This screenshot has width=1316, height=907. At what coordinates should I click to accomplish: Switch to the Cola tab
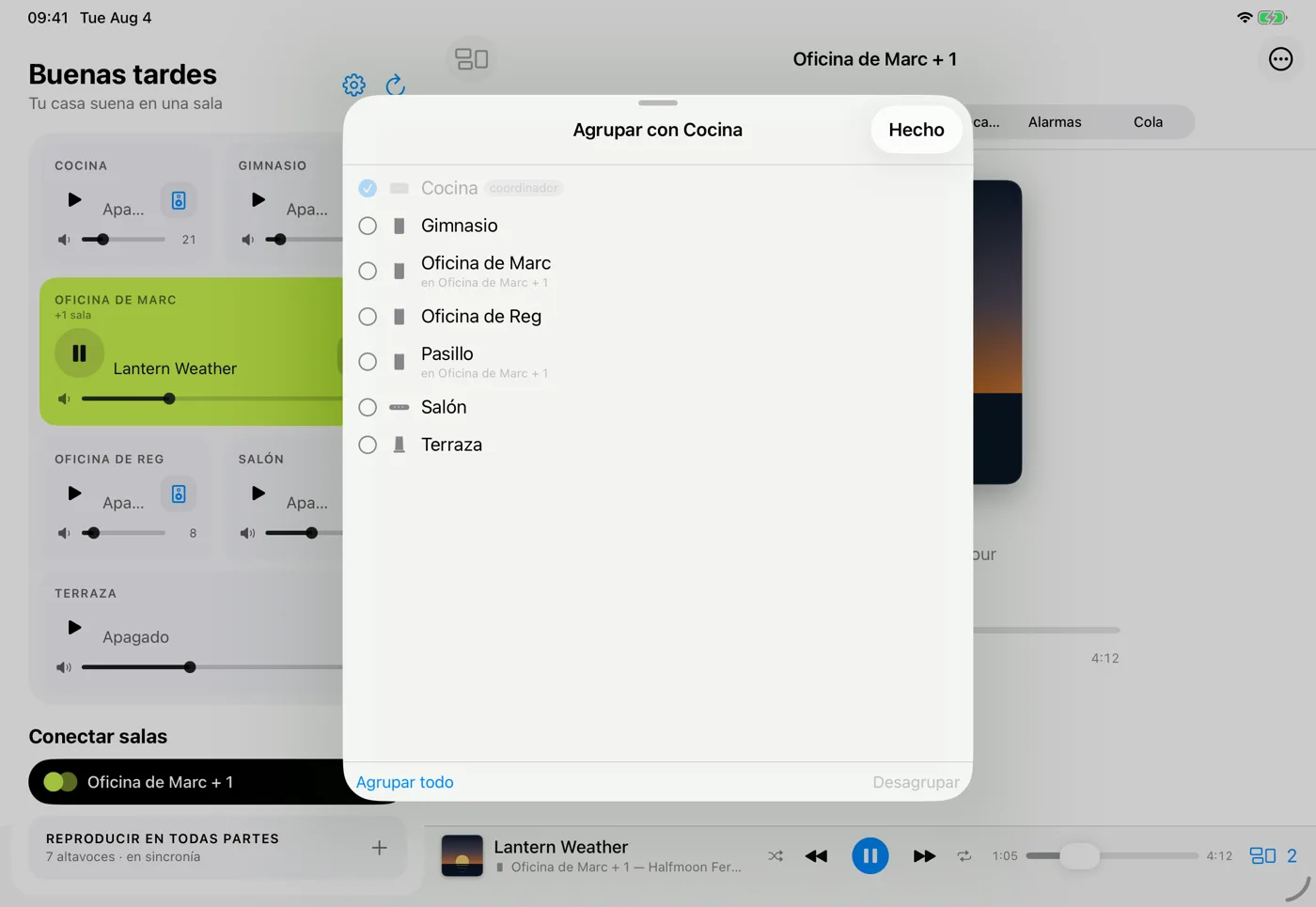[x=1148, y=122]
